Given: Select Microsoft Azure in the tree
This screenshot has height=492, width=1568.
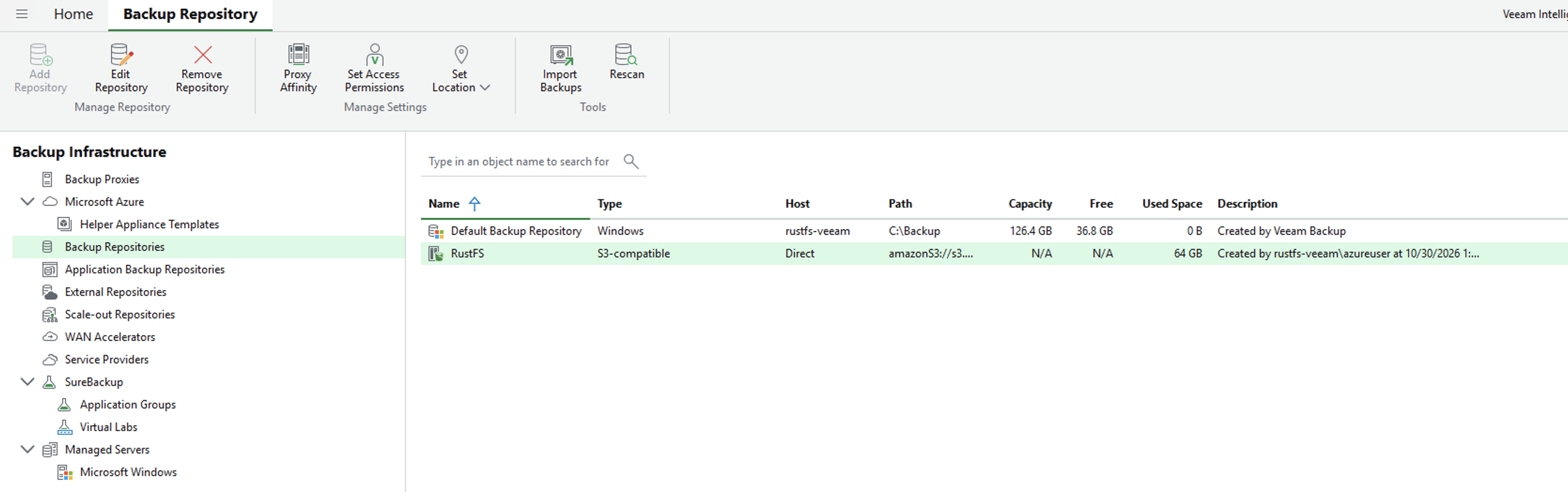Looking at the screenshot, I should [x=104, y=202].
